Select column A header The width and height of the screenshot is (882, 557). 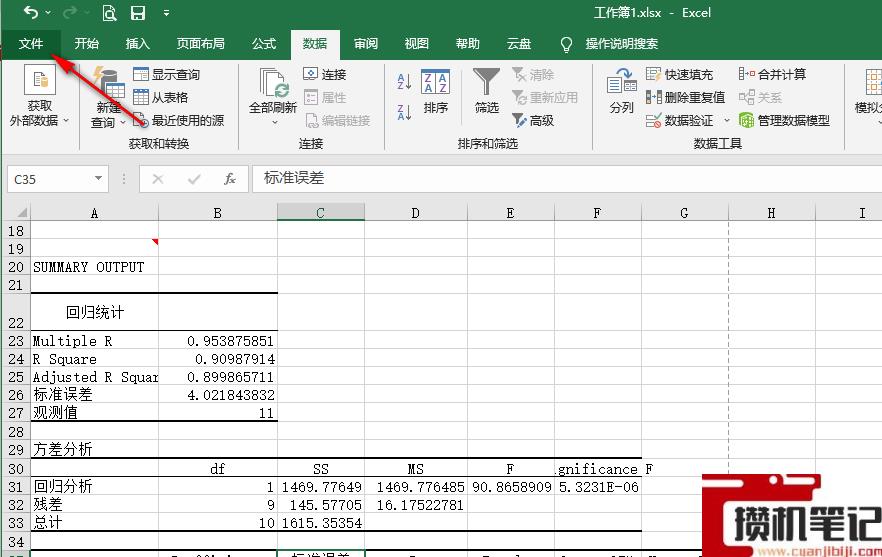pos(94,213)
